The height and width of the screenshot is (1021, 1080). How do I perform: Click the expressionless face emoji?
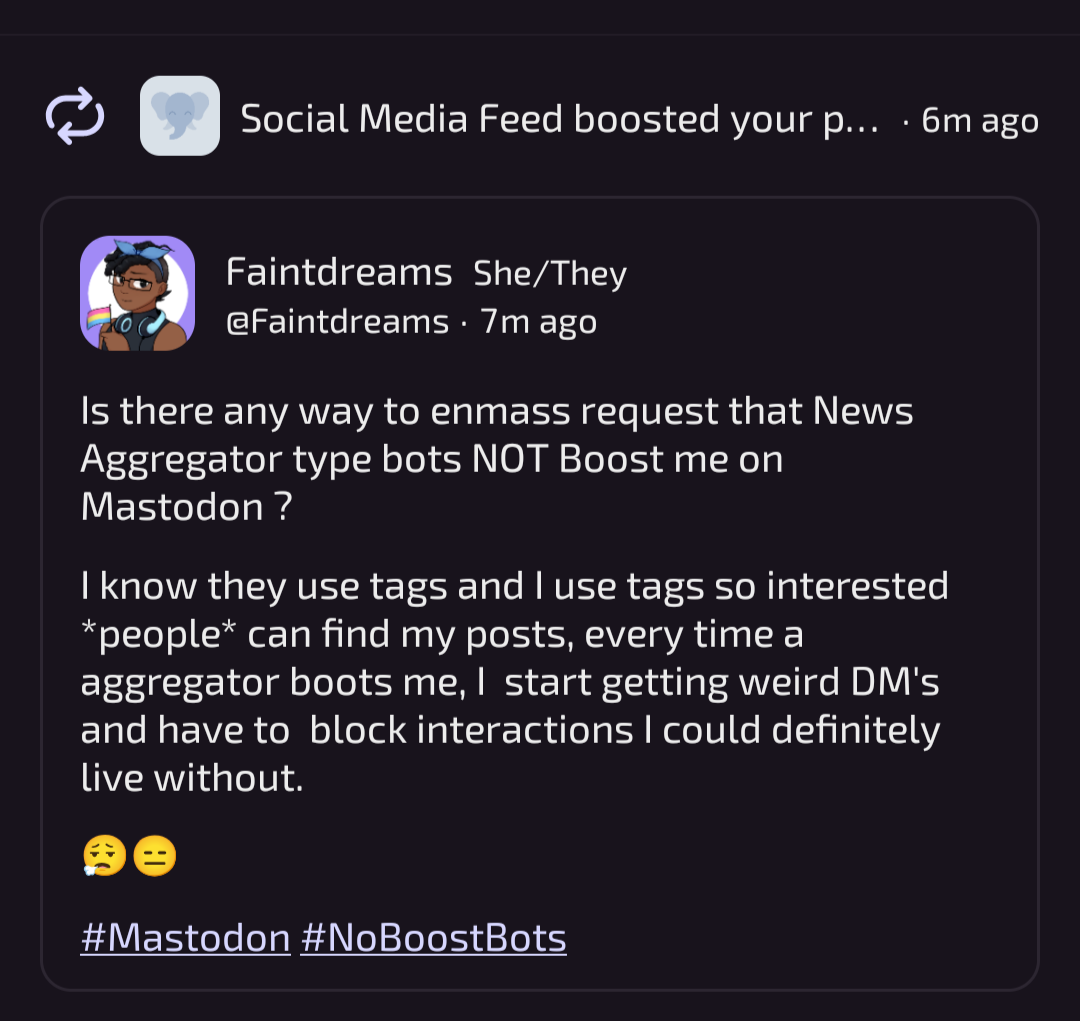point(154,856)
